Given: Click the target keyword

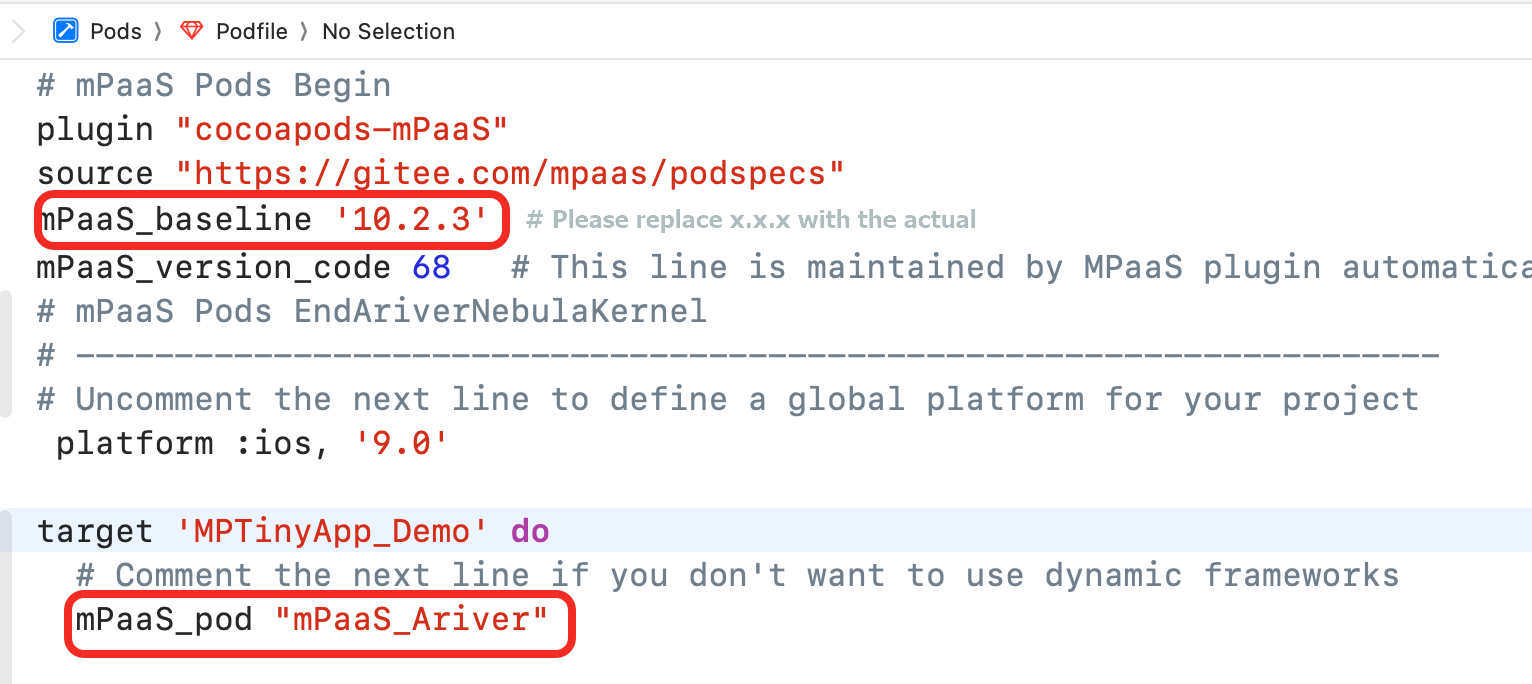Looking at the screenshot, I should coord(95,531).
